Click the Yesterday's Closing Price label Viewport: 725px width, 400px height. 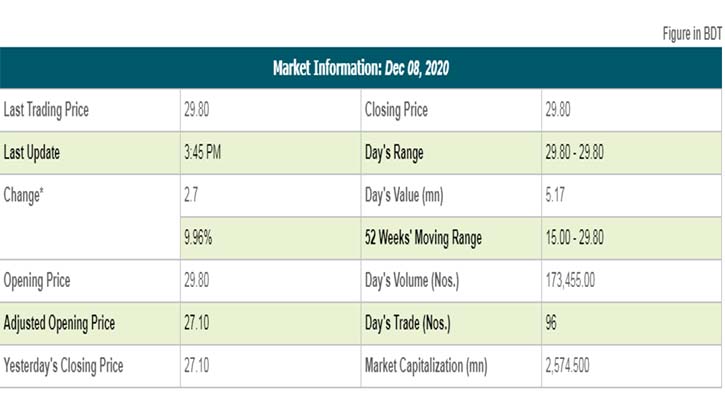pyautogui.click(x=64, y=365)
